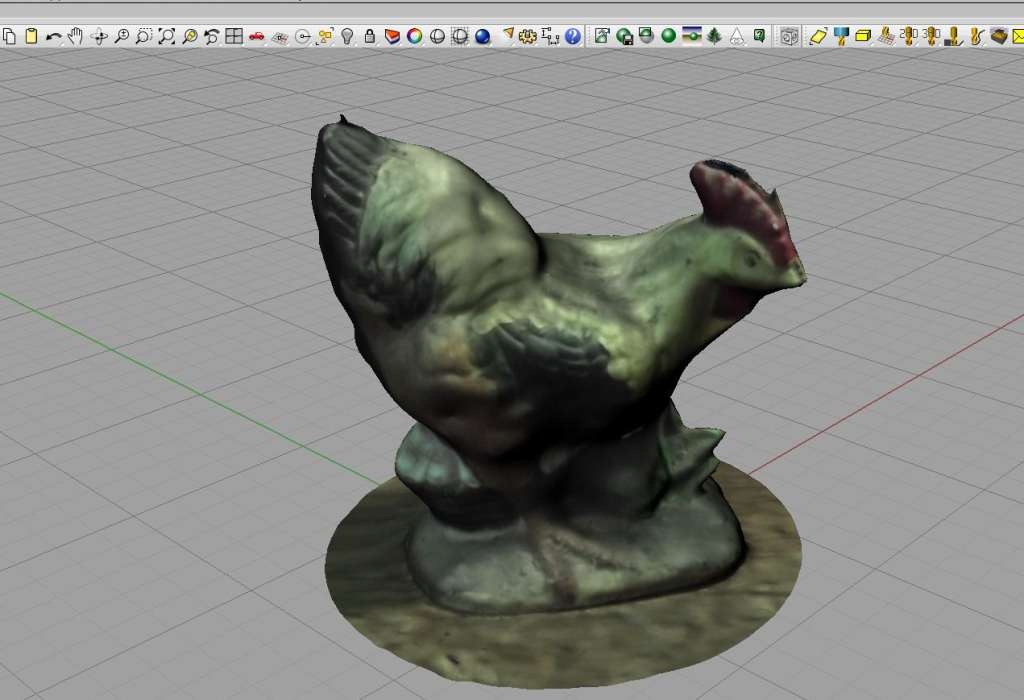Open Options with the gear icon
This screenshot has height=700, width=1024.
pos(528,37)
